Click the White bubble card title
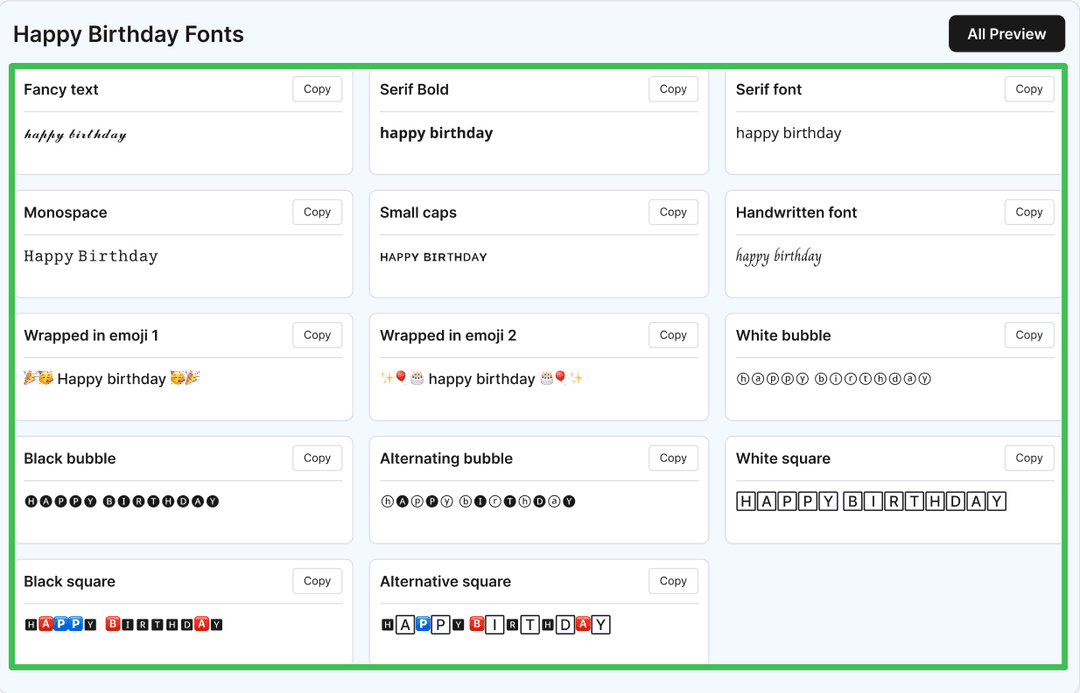Viewport: 1080px width, 693px height. pyautogui.click(x=783, y=335)
